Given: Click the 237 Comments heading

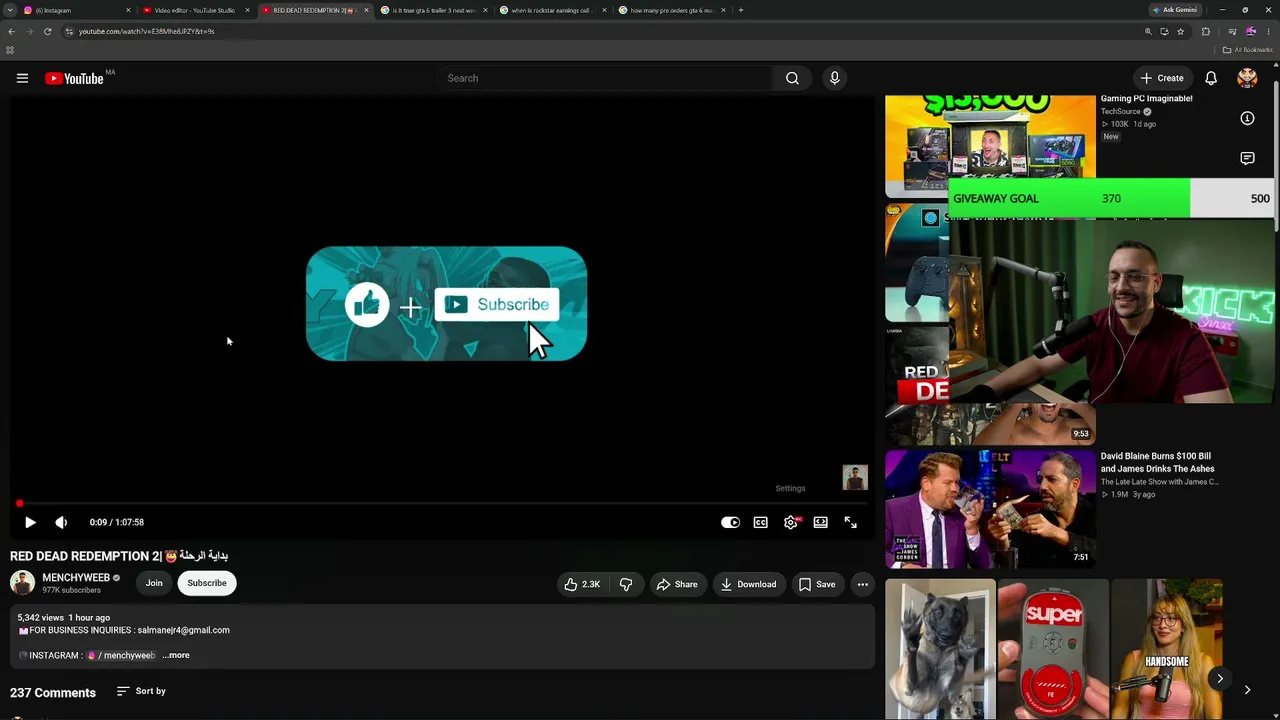Looking at the screenshot, I should [53, 692].
